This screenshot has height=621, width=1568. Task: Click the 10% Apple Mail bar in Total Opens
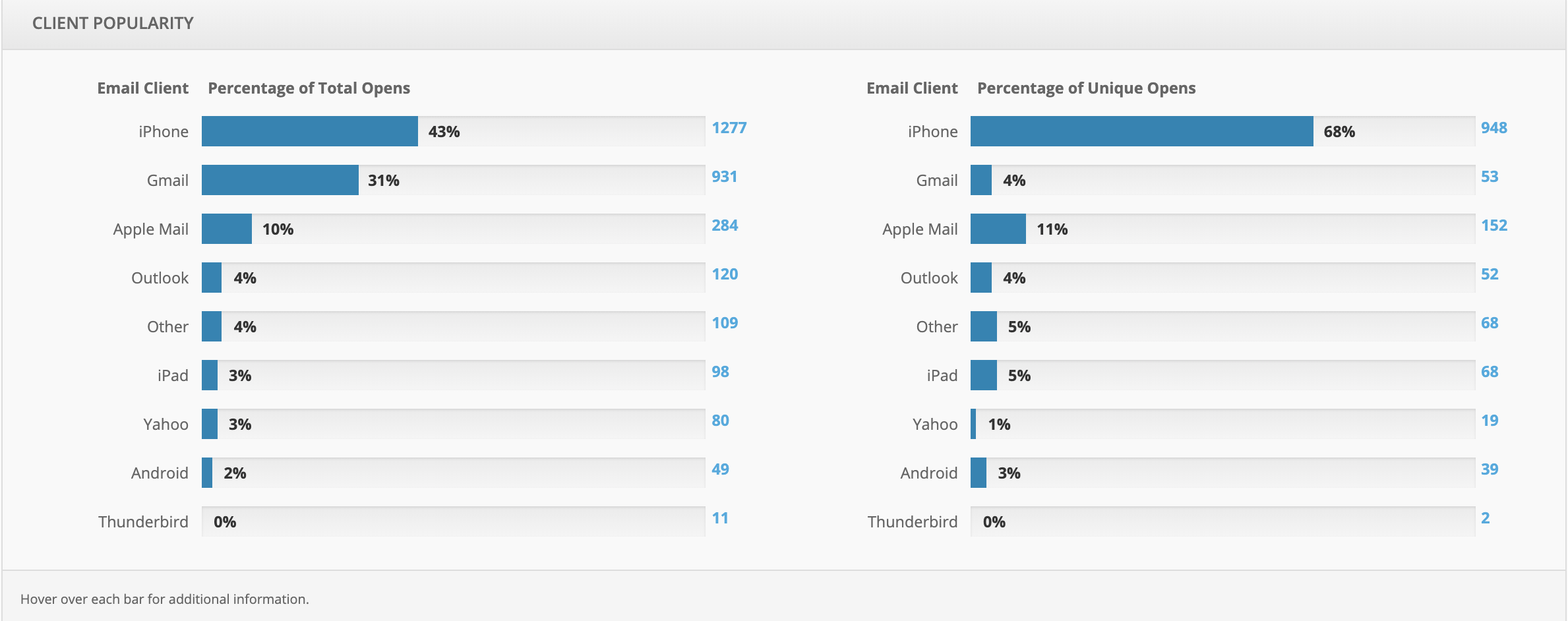[x=226, y=229]
